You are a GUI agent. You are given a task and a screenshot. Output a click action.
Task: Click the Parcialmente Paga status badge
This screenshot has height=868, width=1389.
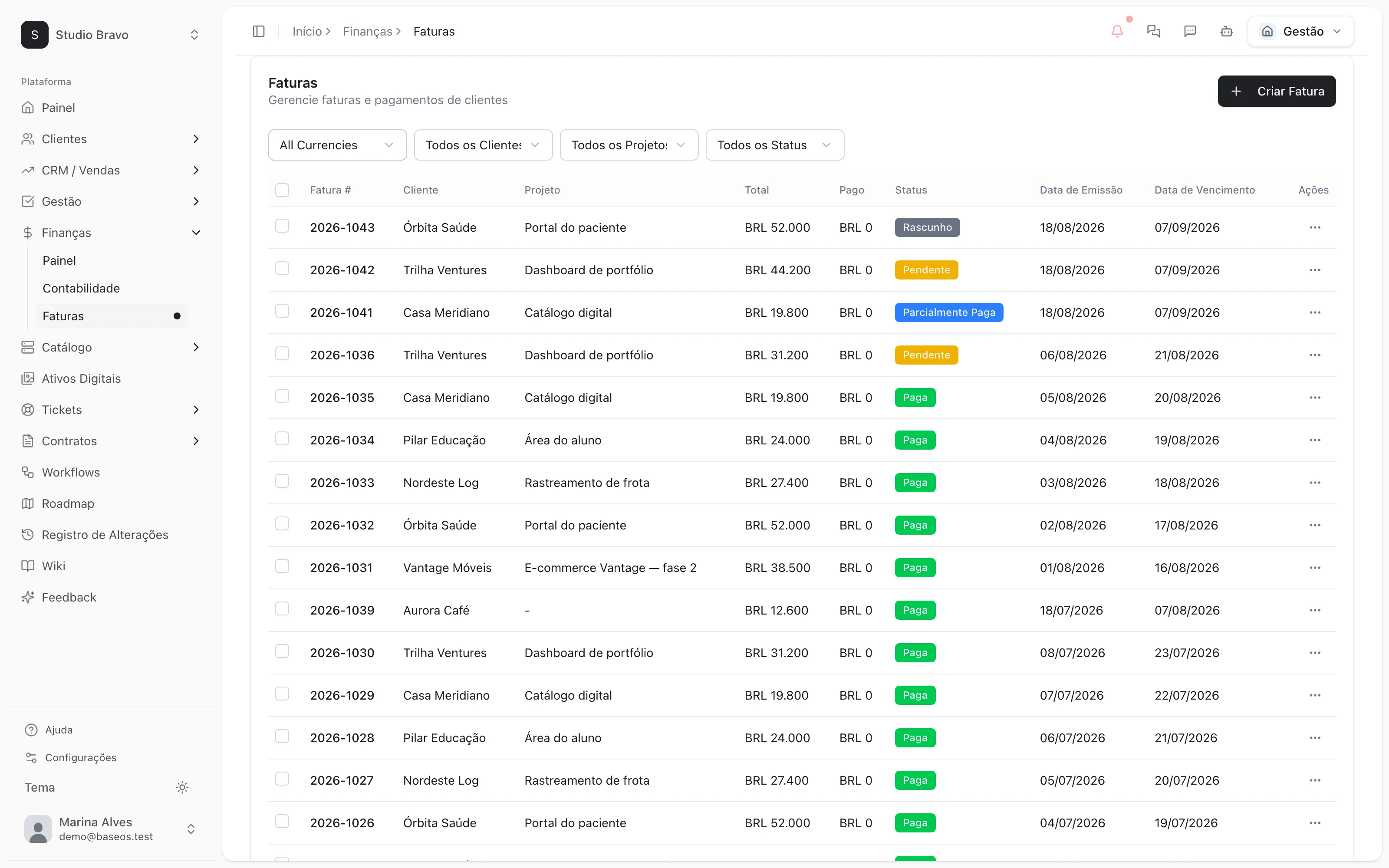click(x=949, y=312)
